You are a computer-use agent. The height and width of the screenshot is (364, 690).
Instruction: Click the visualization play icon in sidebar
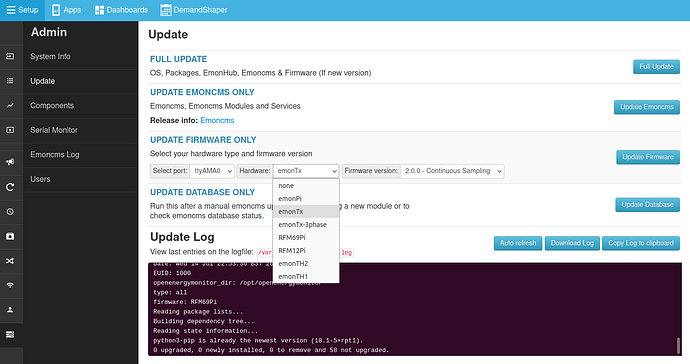(x=10, y=130)
